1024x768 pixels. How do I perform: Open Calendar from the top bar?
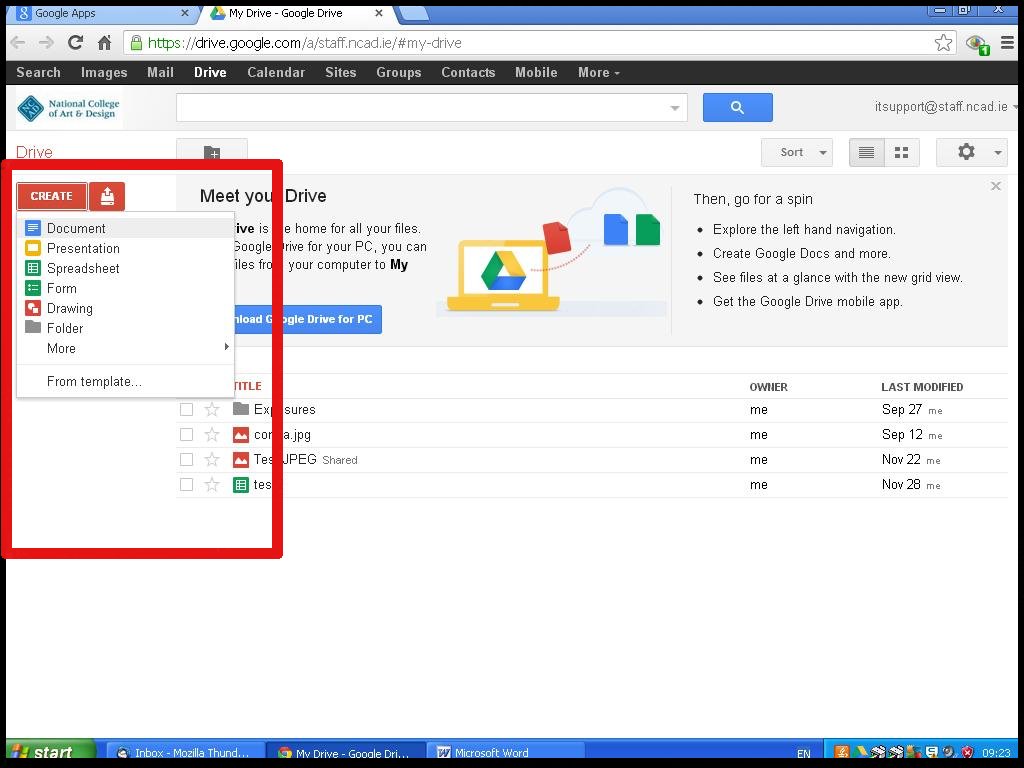click(x=276, y=72)
